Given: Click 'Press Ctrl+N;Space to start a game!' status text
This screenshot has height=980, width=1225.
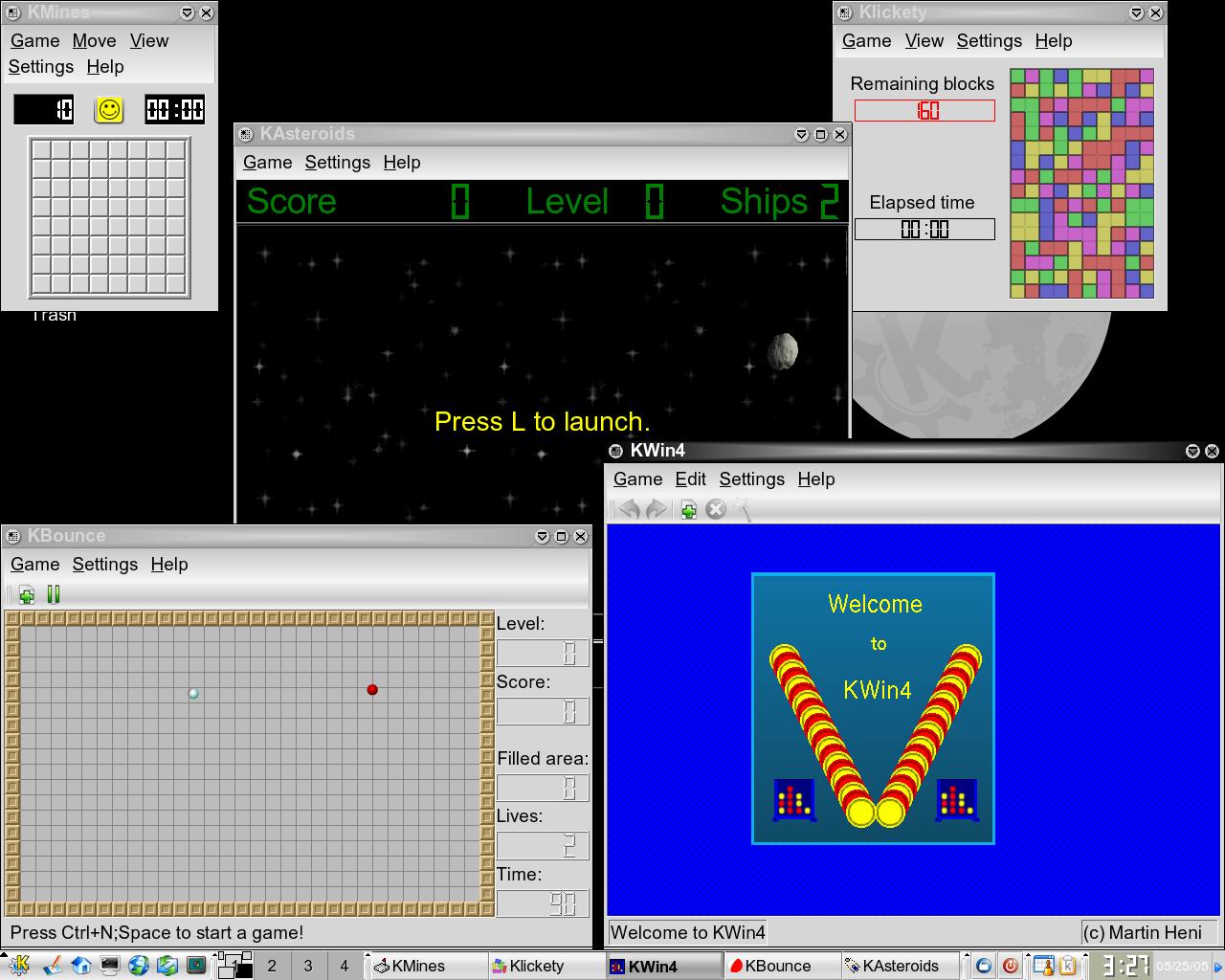Looking at the screenshot, I should click(157, 932).
